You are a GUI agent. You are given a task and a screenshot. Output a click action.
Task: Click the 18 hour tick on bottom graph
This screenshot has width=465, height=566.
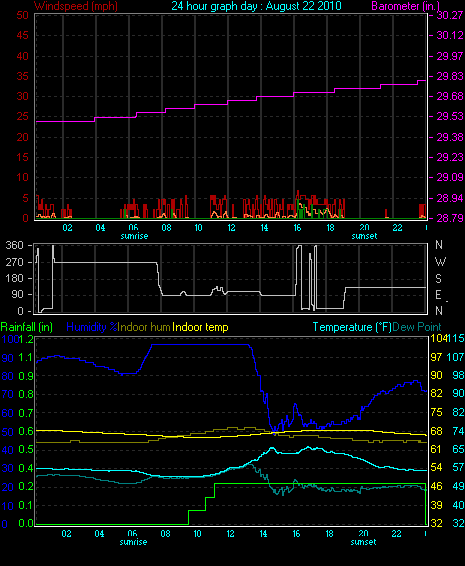[329, 534]
